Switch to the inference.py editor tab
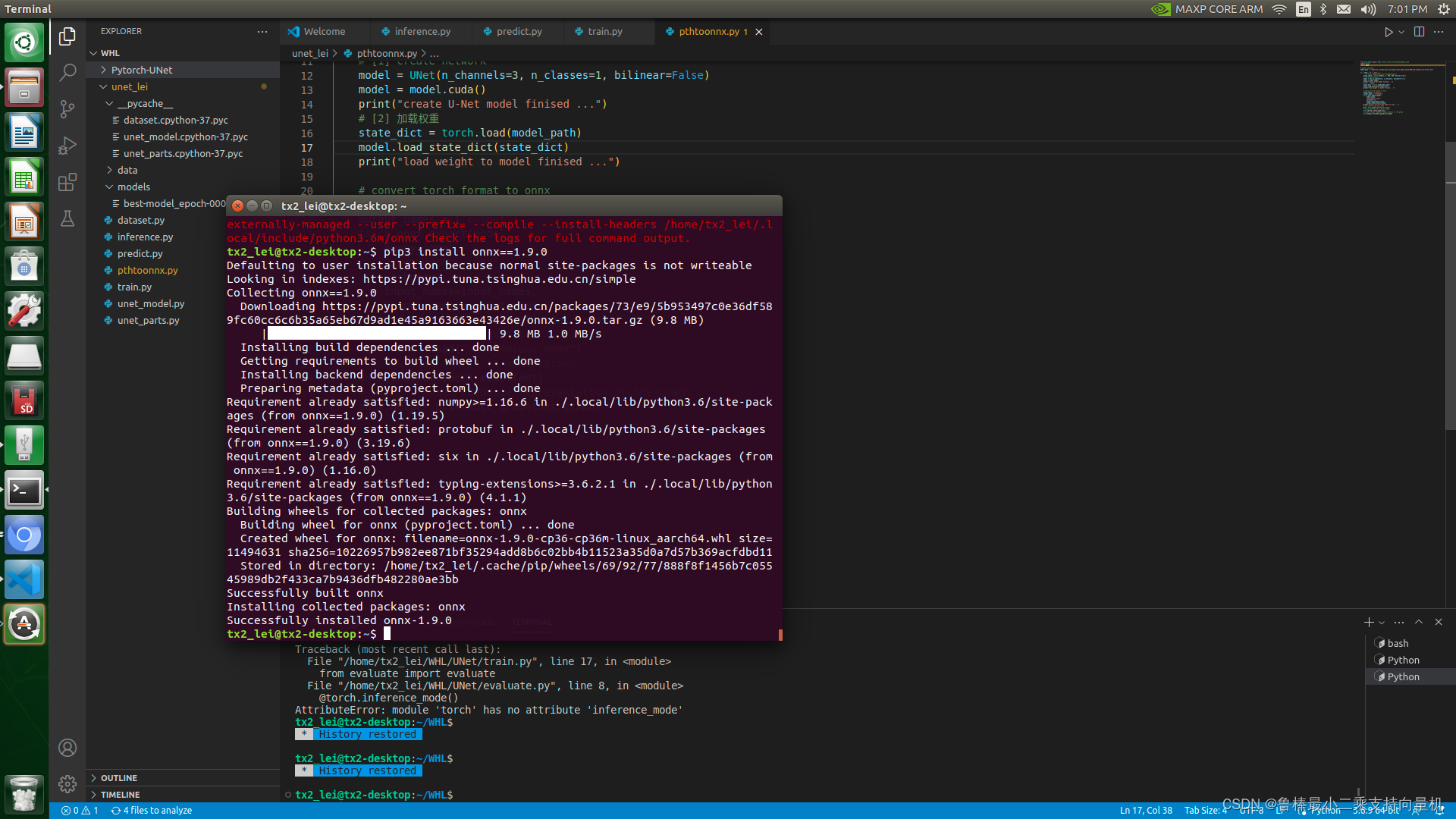This screenshot has width=1456, height=819. [x=422, y=32]
